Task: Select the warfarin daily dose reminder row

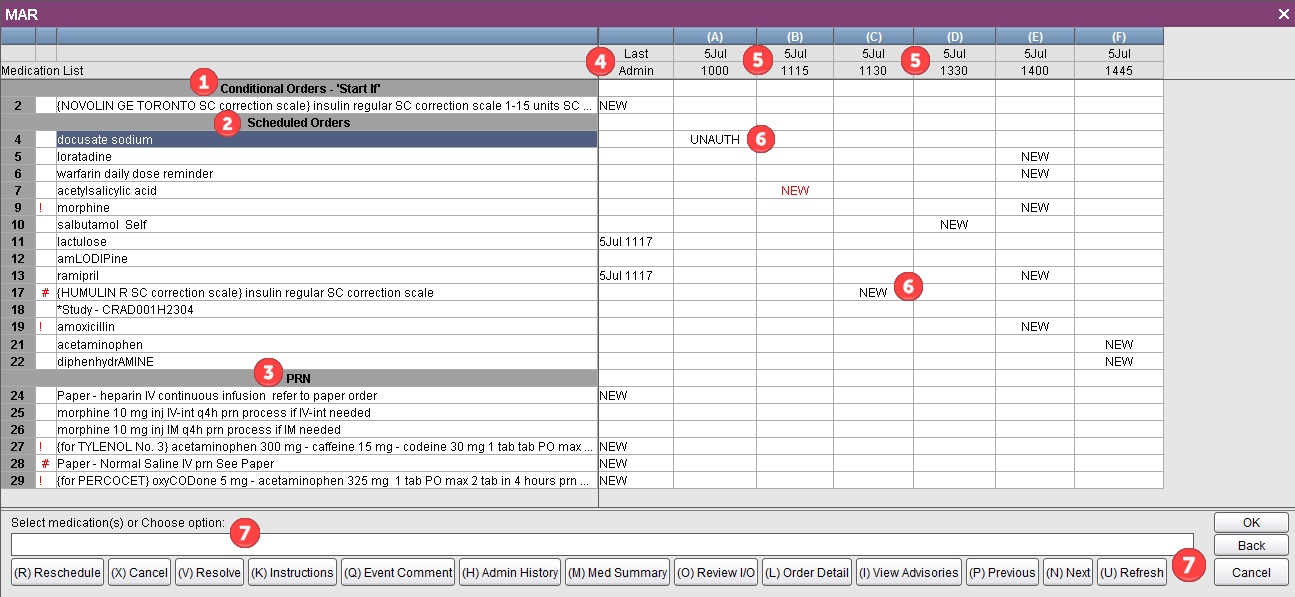Action: click(x=326, y=174)
